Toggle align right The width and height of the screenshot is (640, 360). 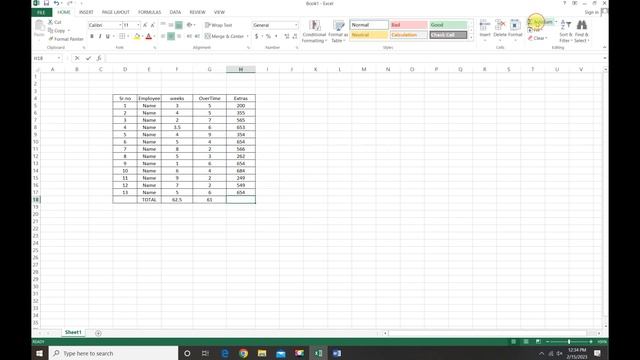[x=179, y=36]
